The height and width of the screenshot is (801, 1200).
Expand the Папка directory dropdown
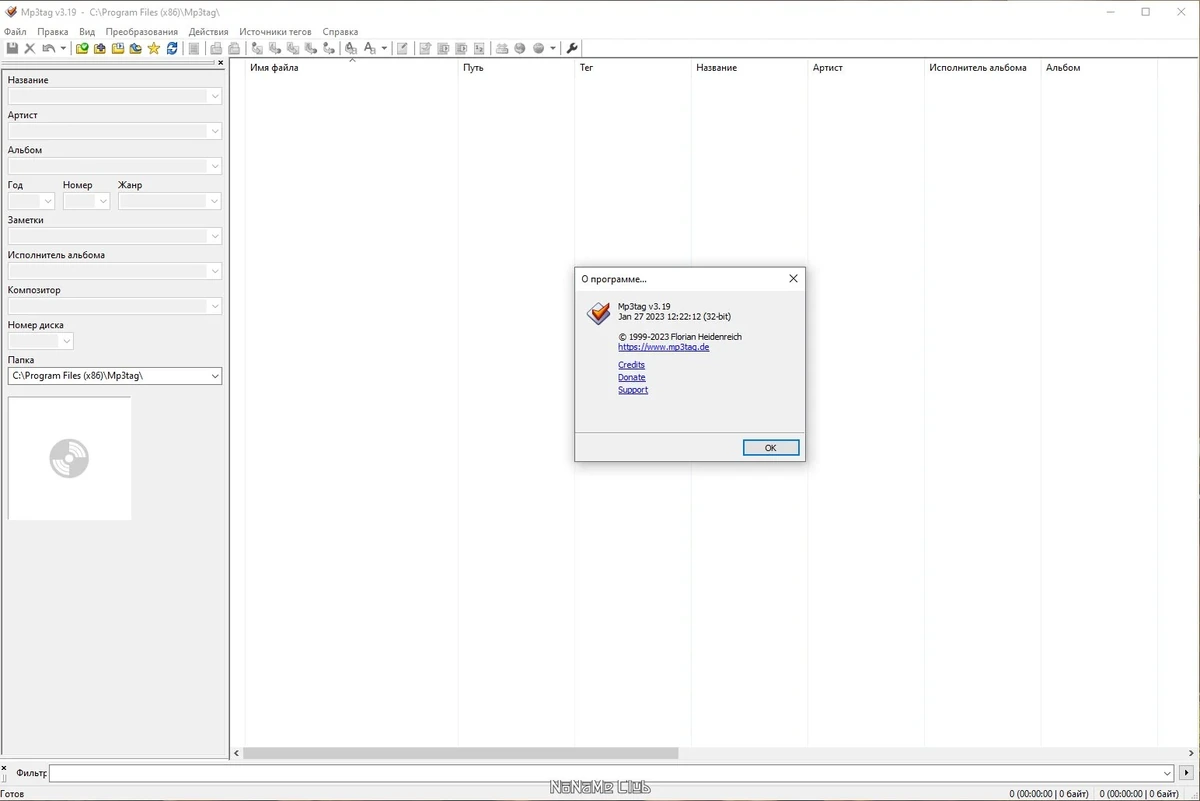(x=214, y=376)
